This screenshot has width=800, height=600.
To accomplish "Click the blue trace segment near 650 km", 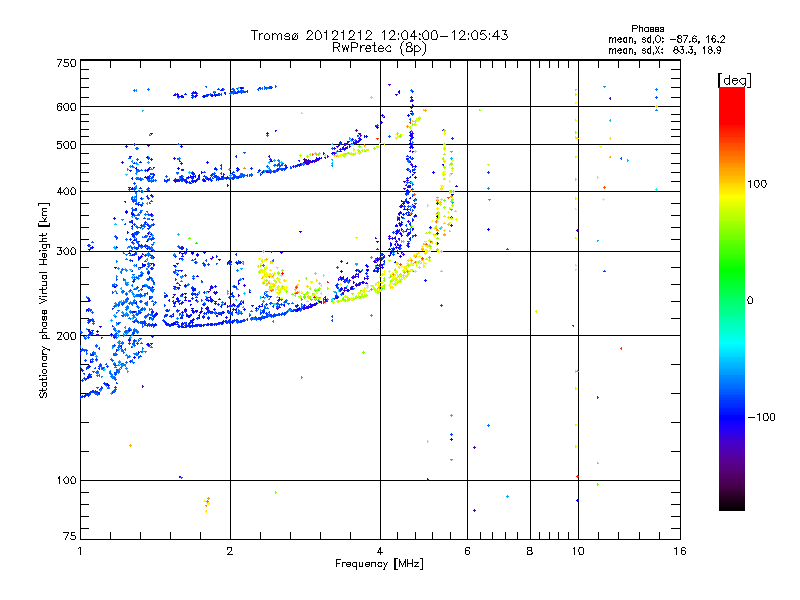I will point(224,91).
